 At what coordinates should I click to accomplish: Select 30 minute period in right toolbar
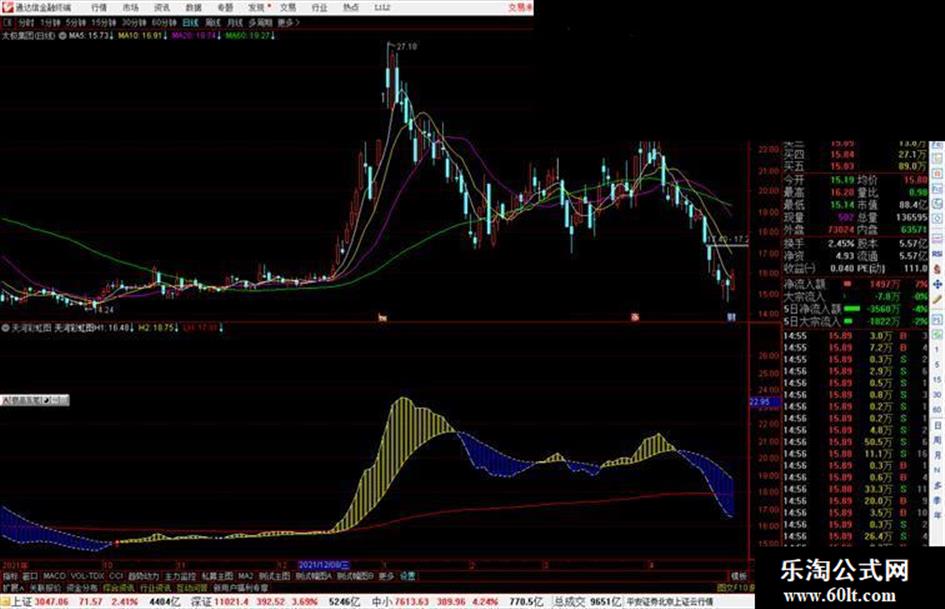point(937,395)
